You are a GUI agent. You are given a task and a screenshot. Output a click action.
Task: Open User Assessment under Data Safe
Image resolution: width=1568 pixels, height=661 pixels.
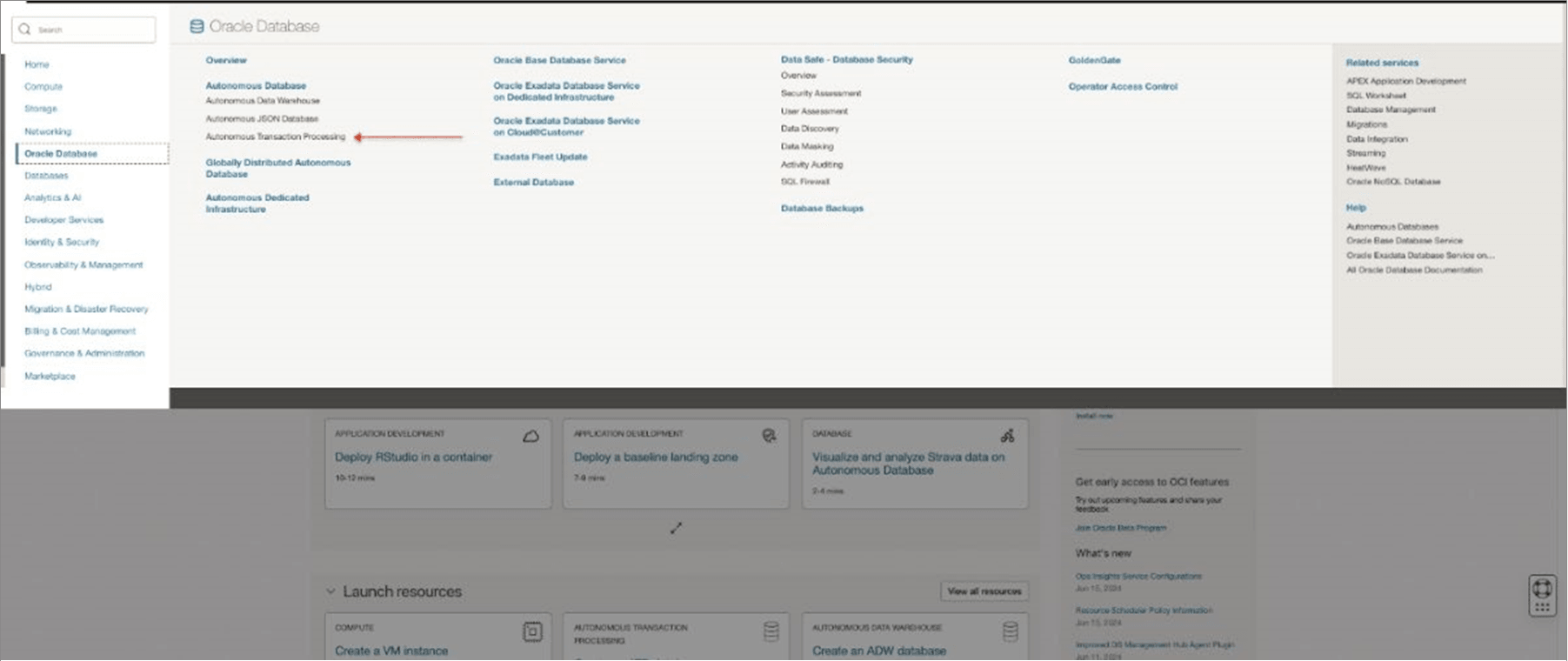(814, 111)
